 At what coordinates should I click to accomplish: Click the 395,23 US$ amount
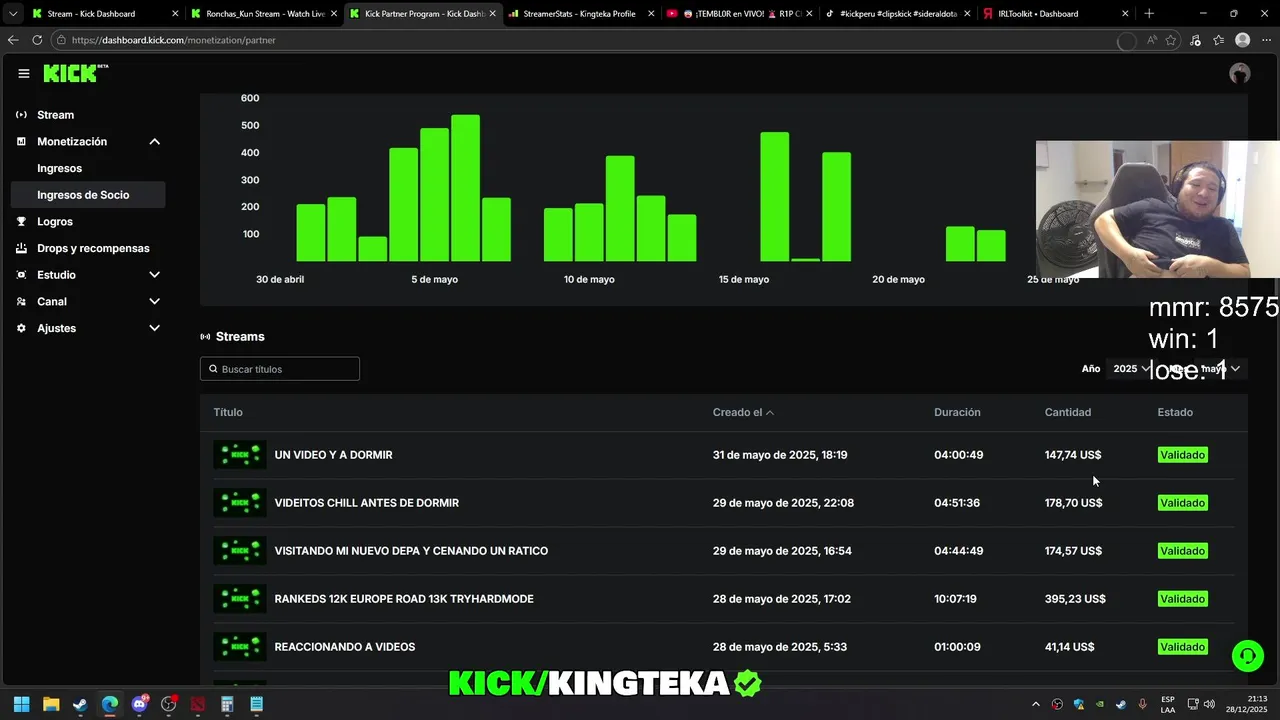pos(1075,599)
